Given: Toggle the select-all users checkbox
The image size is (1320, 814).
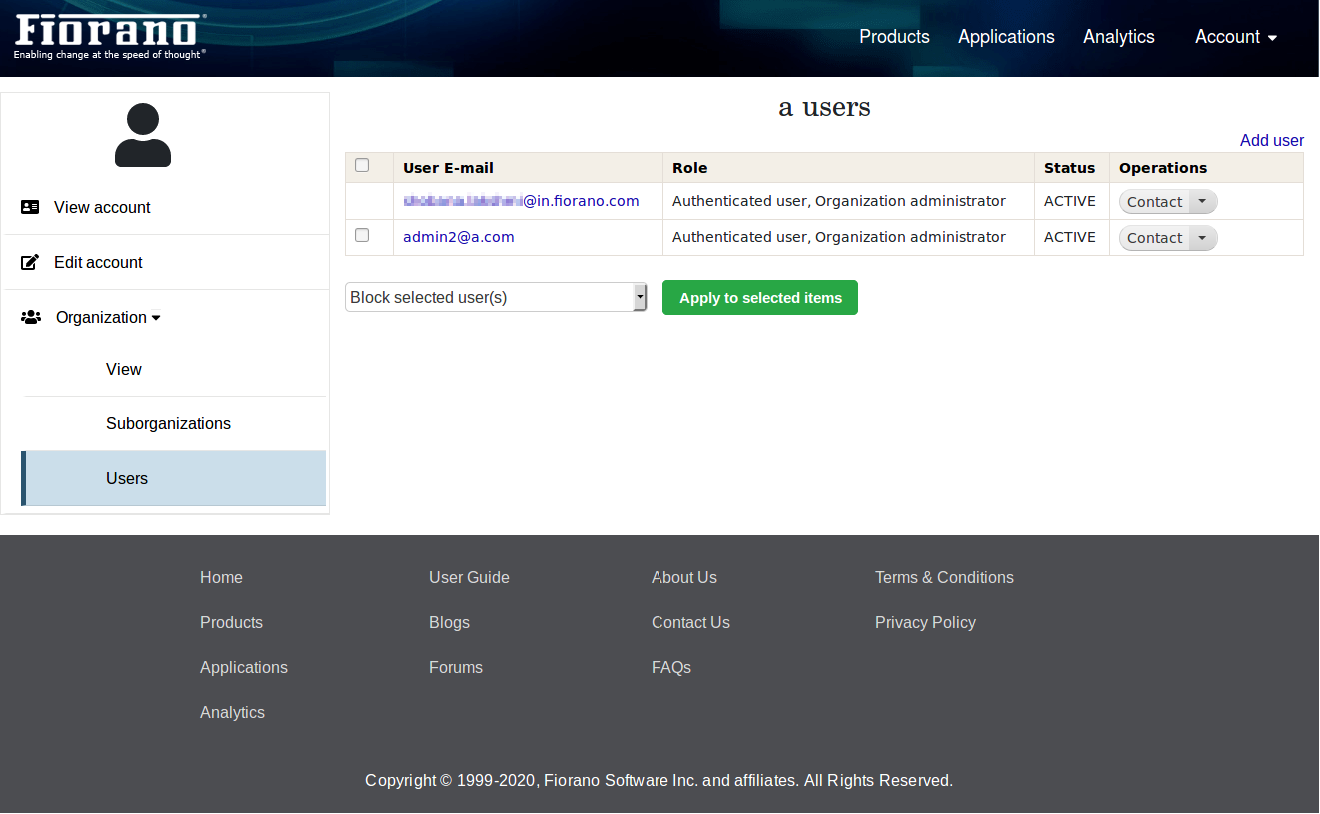Looking at the screenshot, I should pyautogui.click(x=362, y=166).
